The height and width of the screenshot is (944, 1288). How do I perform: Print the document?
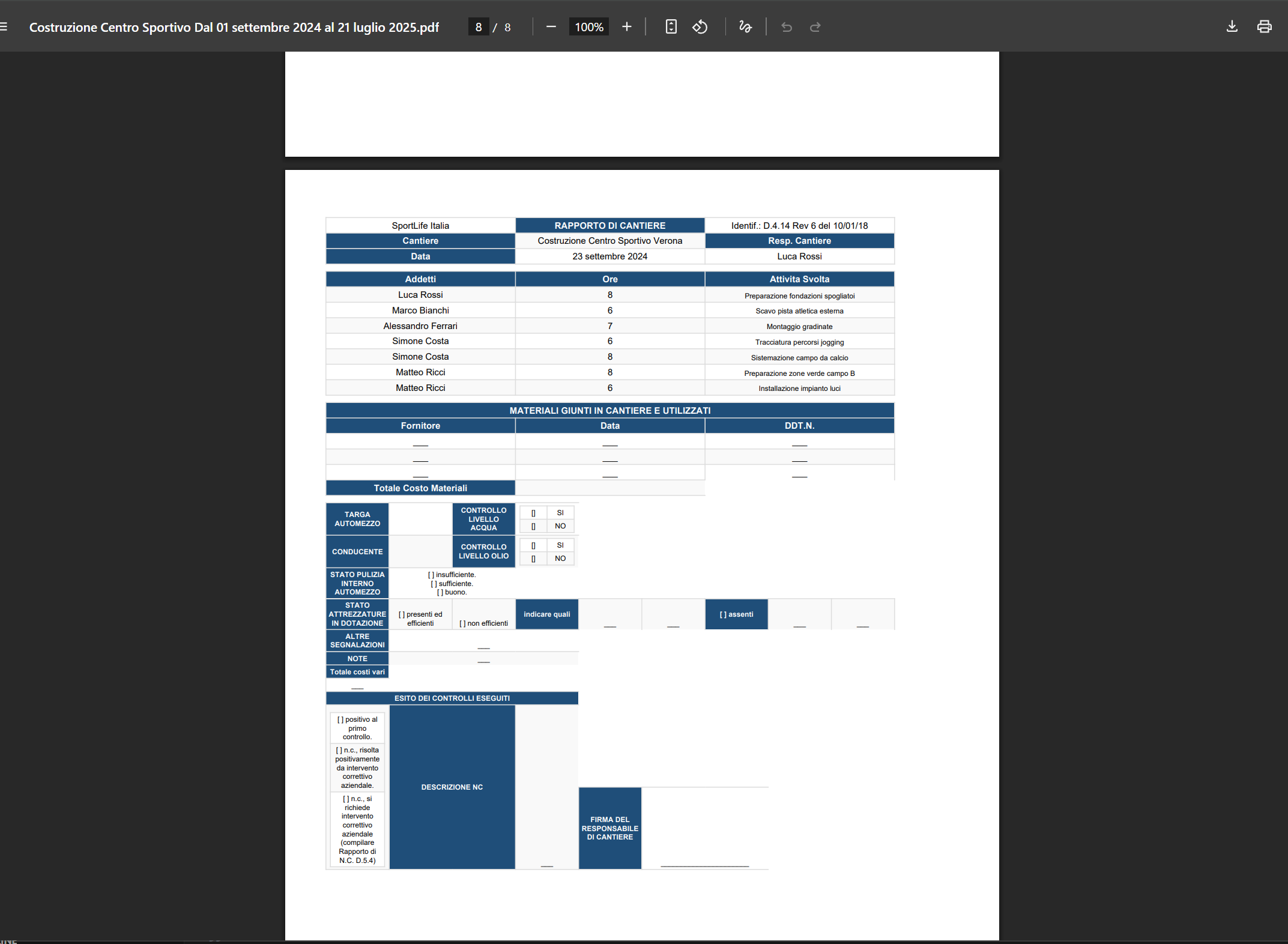pos(1264,26)
